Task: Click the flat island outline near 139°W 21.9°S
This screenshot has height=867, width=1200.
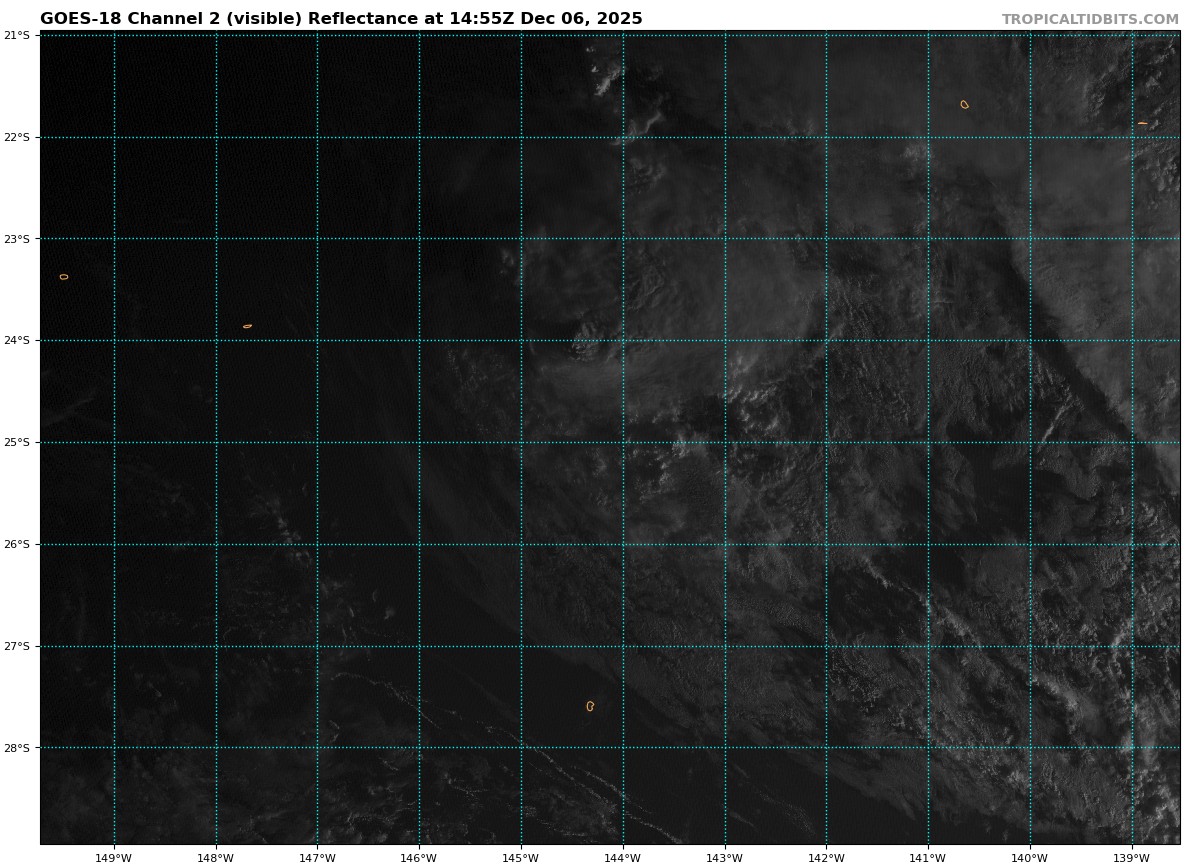Action: click(1142, 123)
